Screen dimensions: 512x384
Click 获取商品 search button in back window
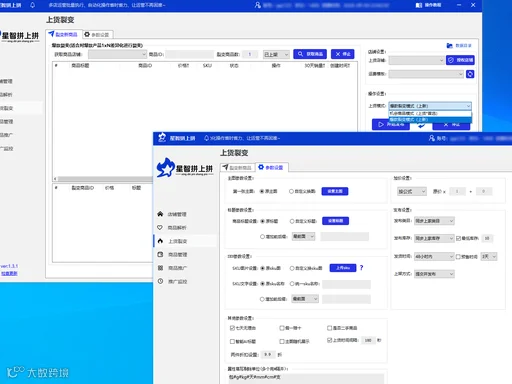310,54
